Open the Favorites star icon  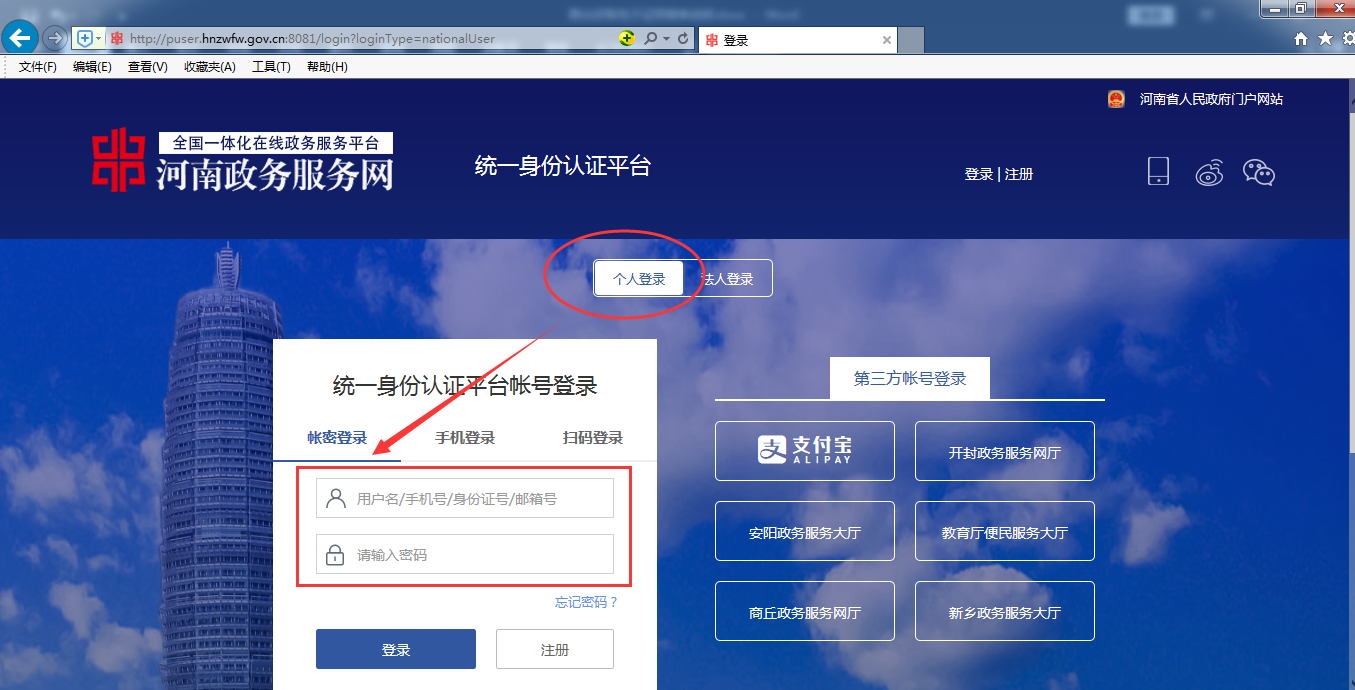pyautogui.click(x=1324, y=38)
